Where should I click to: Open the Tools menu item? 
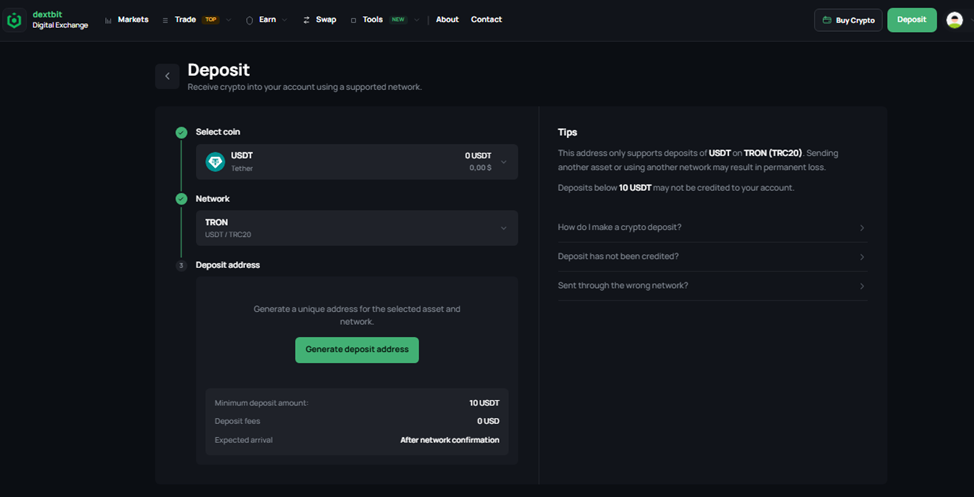[373, 20]
